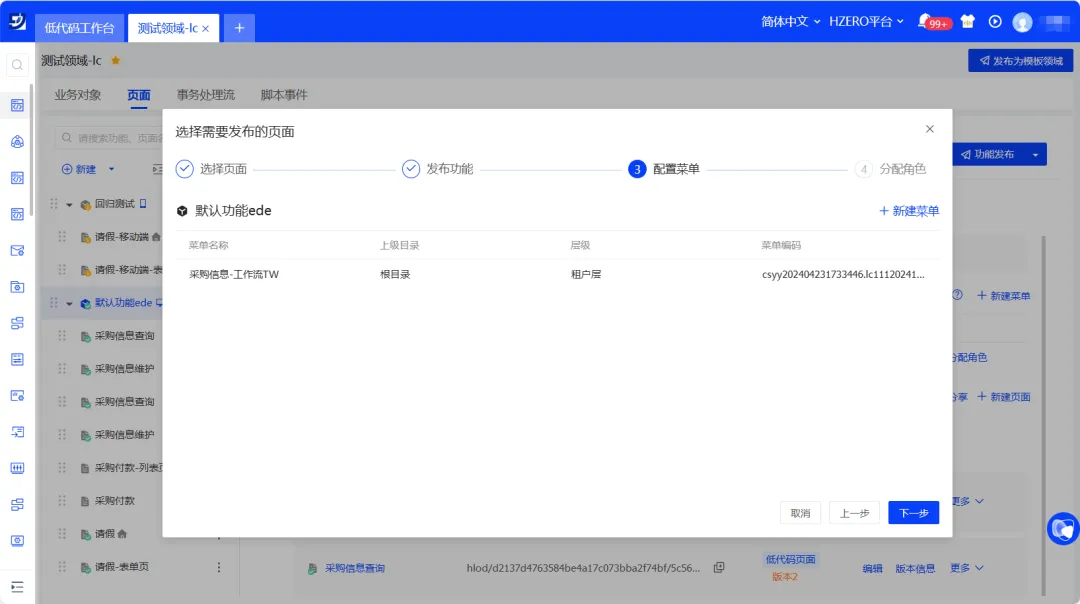The height and width of the screenshot is (604, 1080).
Task: Click 发布为模板领域 button
Action: coord(1020,61)
